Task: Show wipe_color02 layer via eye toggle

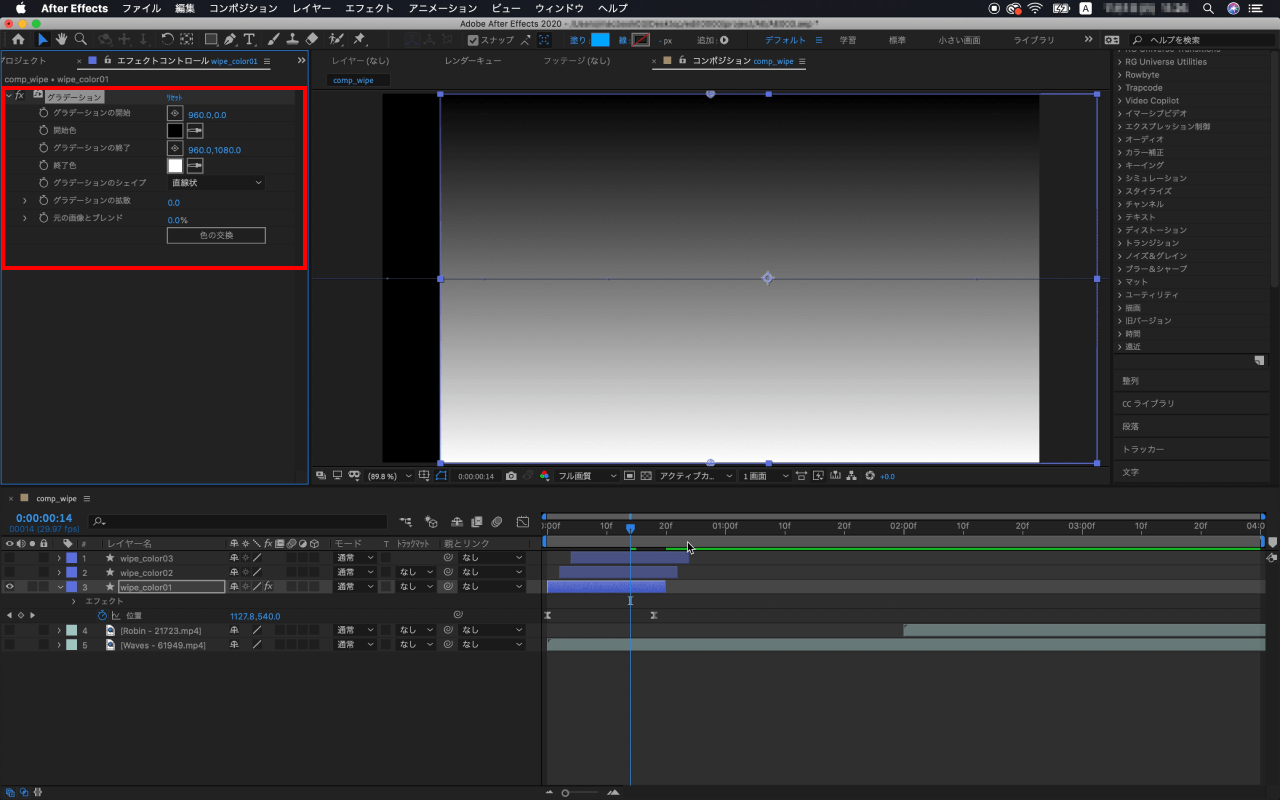Action: click(9, 572)
